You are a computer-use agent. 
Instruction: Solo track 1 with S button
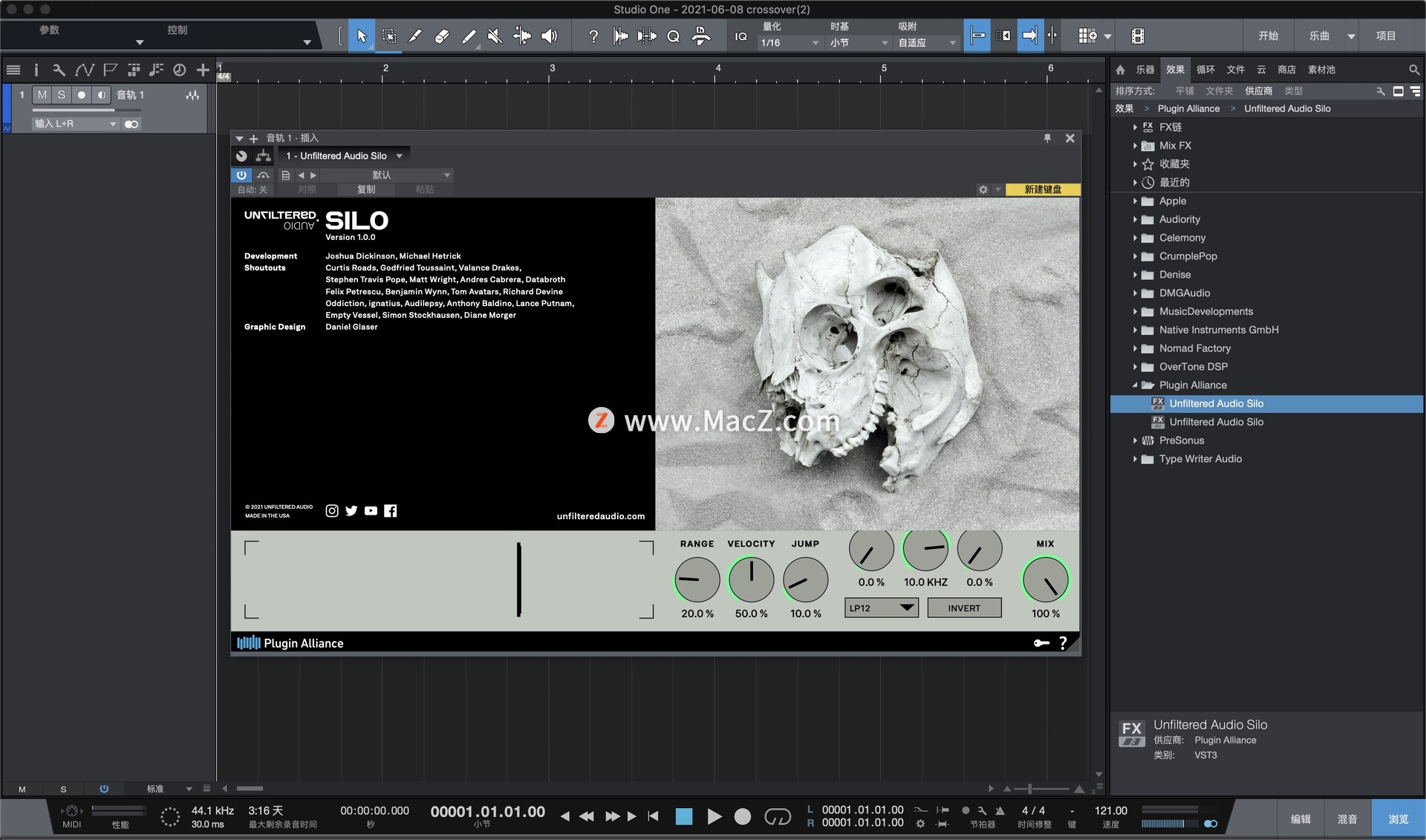pos(62,94)
